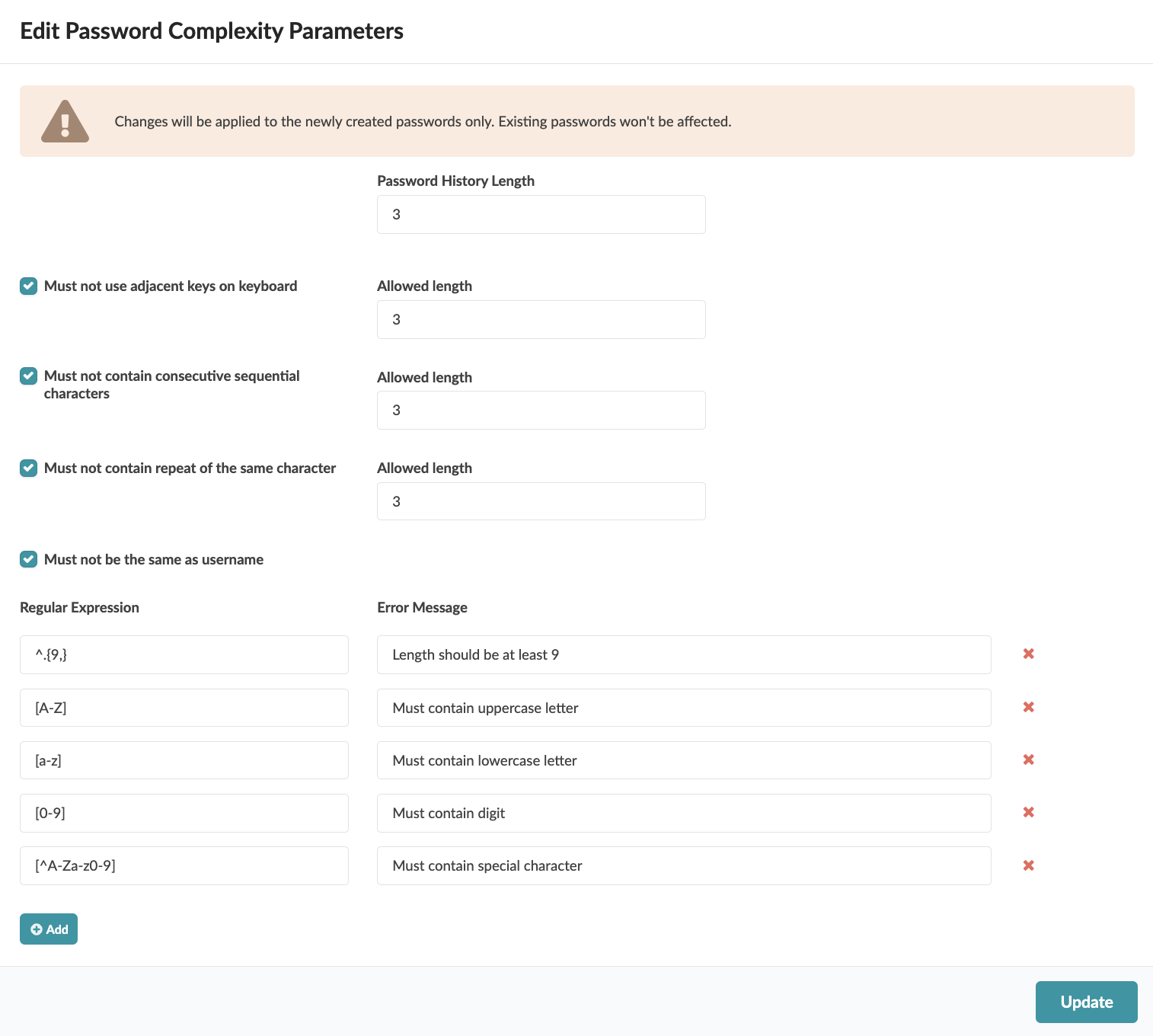Delete the special character regex rule
Viewport: 1153px width, 1036px height.
click(x=1028, y=866)
